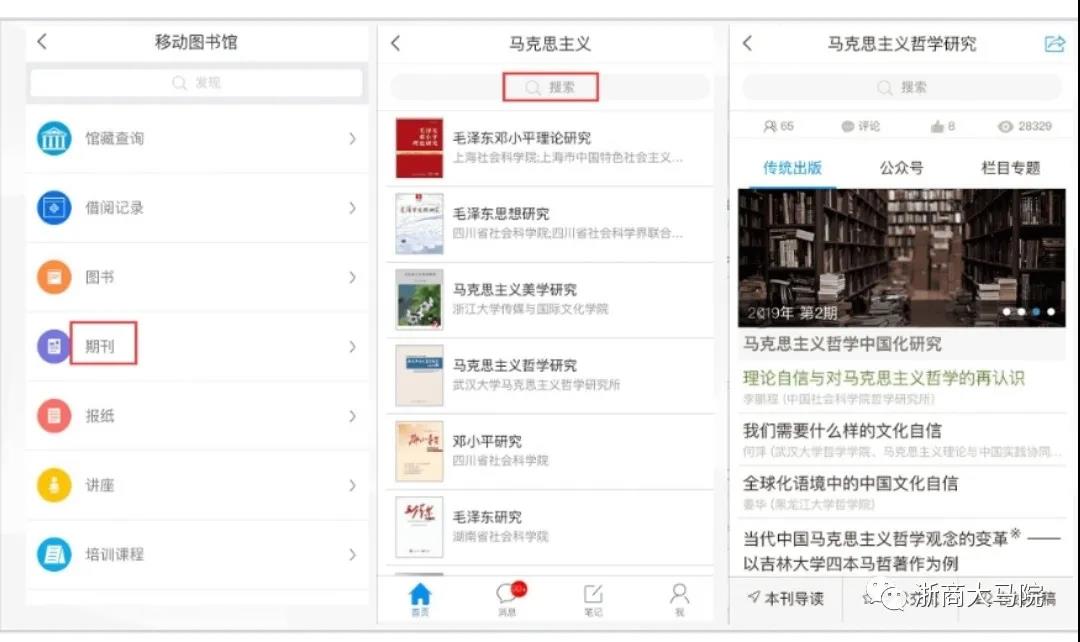
Task: Open 消息 messages icon with badge
Action: tap(508, 597)
